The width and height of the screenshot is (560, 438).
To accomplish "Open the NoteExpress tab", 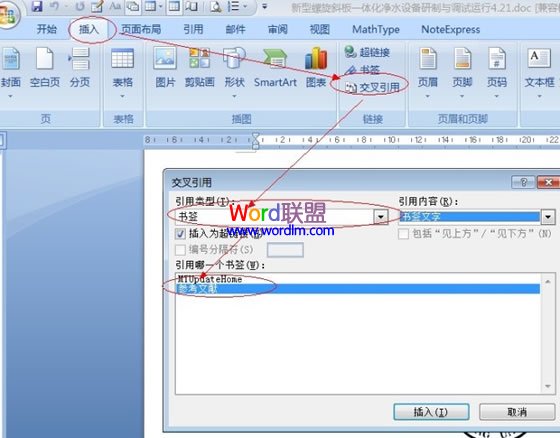I will coord(451,29).
